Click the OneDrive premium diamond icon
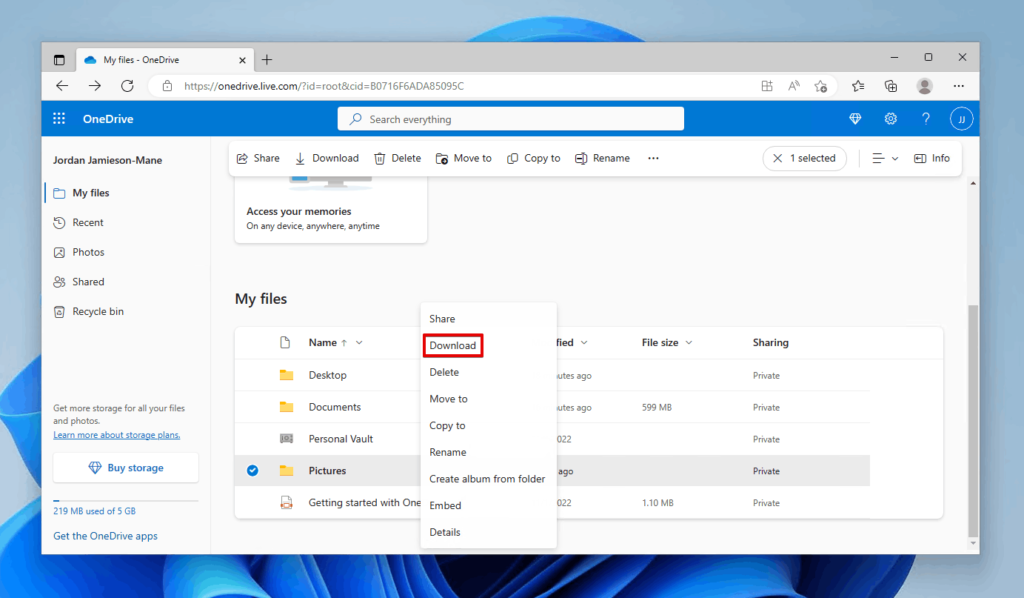Image resolution: width=1024 pixels, height=598 pixels. (x=855, y=118)
